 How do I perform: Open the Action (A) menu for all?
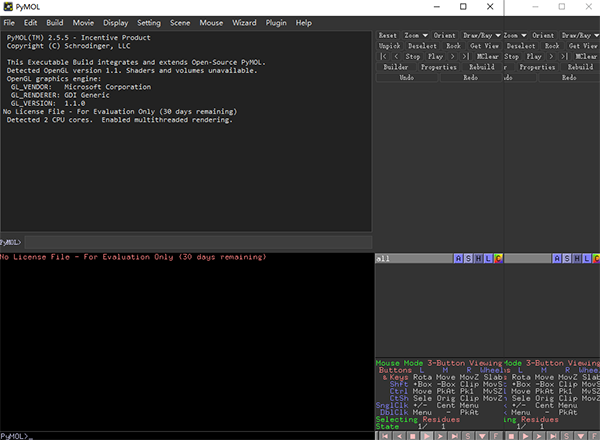coord(459,258)
